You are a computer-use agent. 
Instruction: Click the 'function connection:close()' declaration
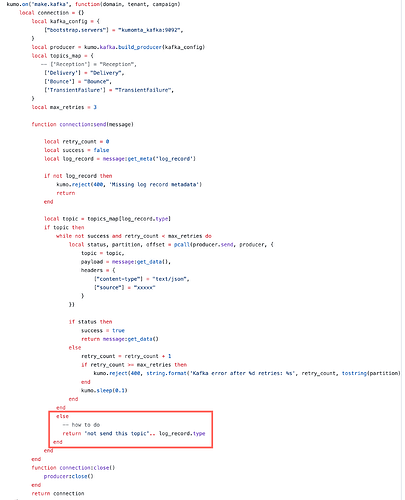point(73,468)
